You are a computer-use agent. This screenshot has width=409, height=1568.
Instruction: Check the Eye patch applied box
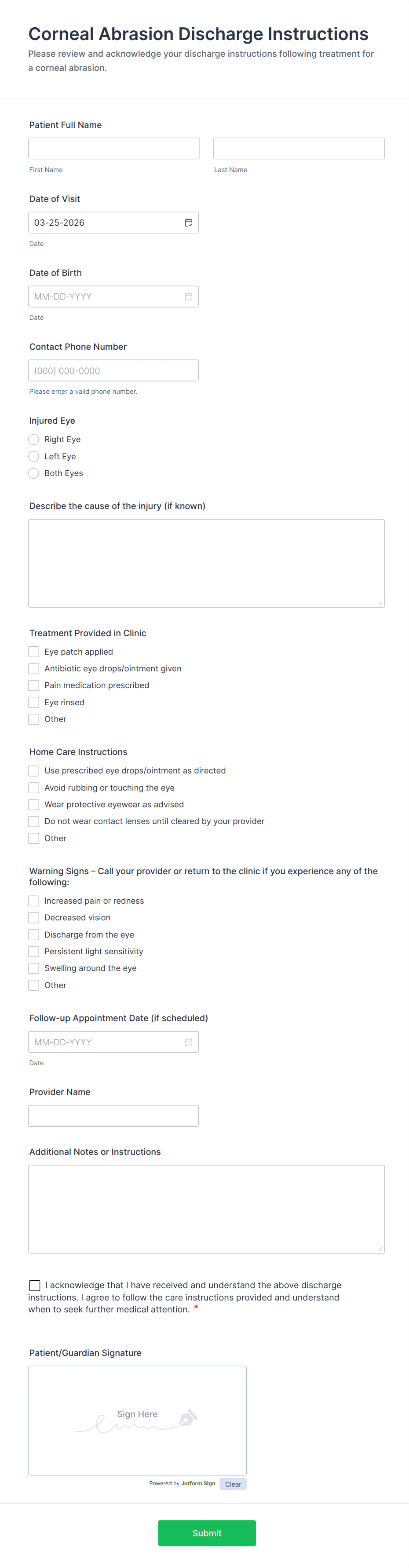click(33, 652)
